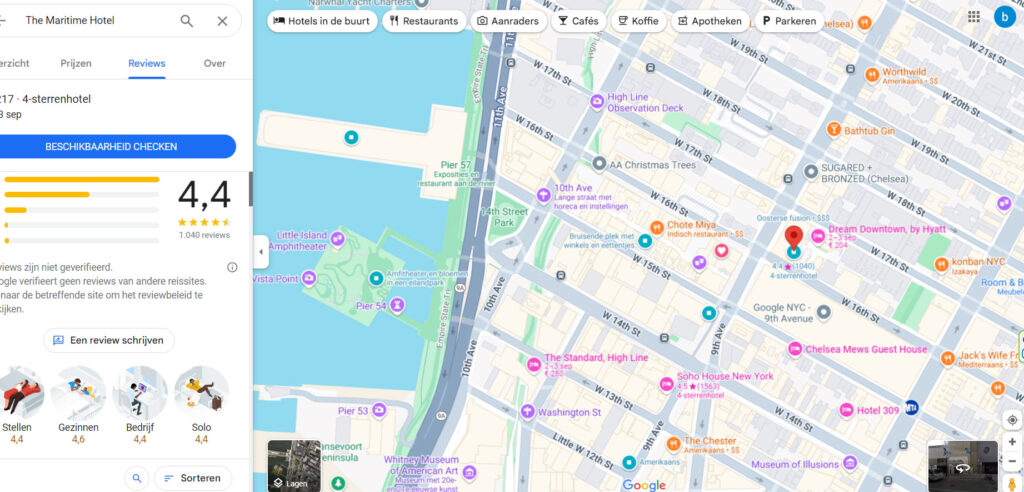Click the 10th Ave umbrella marker
This screenshot has height=492, width=1024.
(x=543, y=195)
